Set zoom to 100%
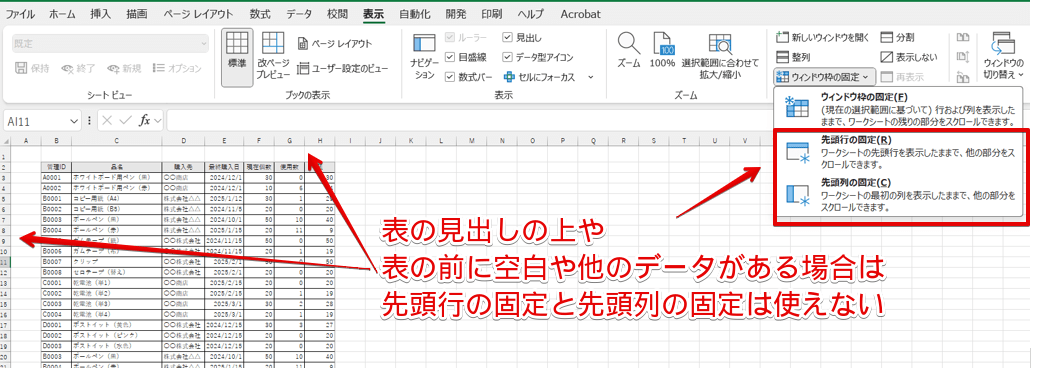The width and height of the screenshot is (1039, 373). tap(662, 50)
